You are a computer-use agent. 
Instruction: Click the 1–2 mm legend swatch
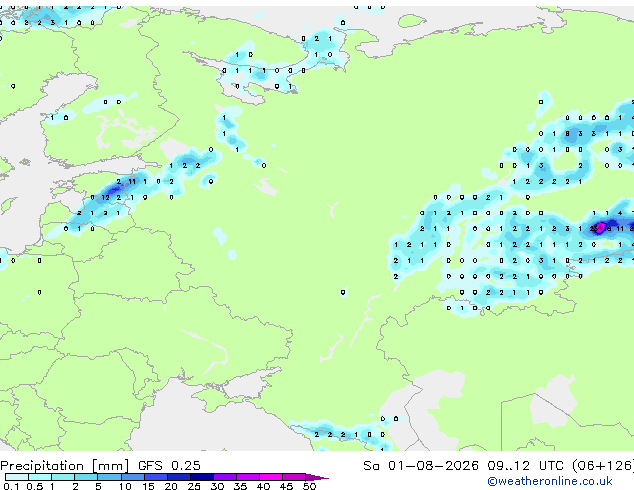pos(63,477)
